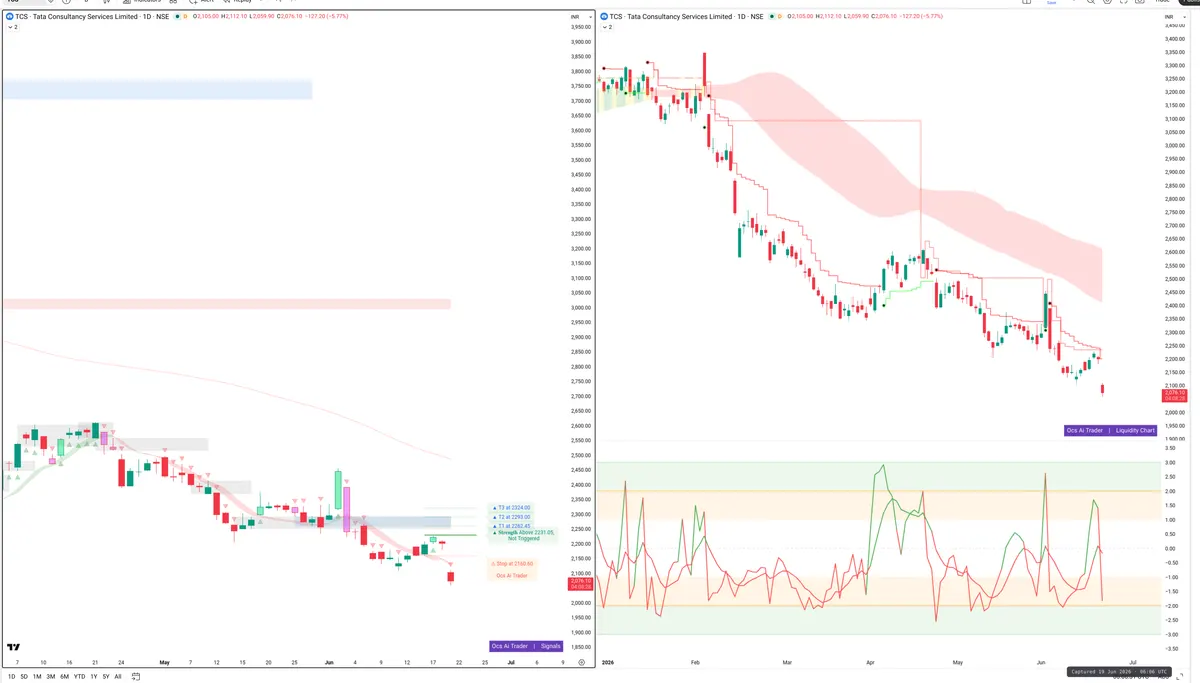
Task: Click right chart title Tata Consultancy Services Limited
Action: click(680, 17)
